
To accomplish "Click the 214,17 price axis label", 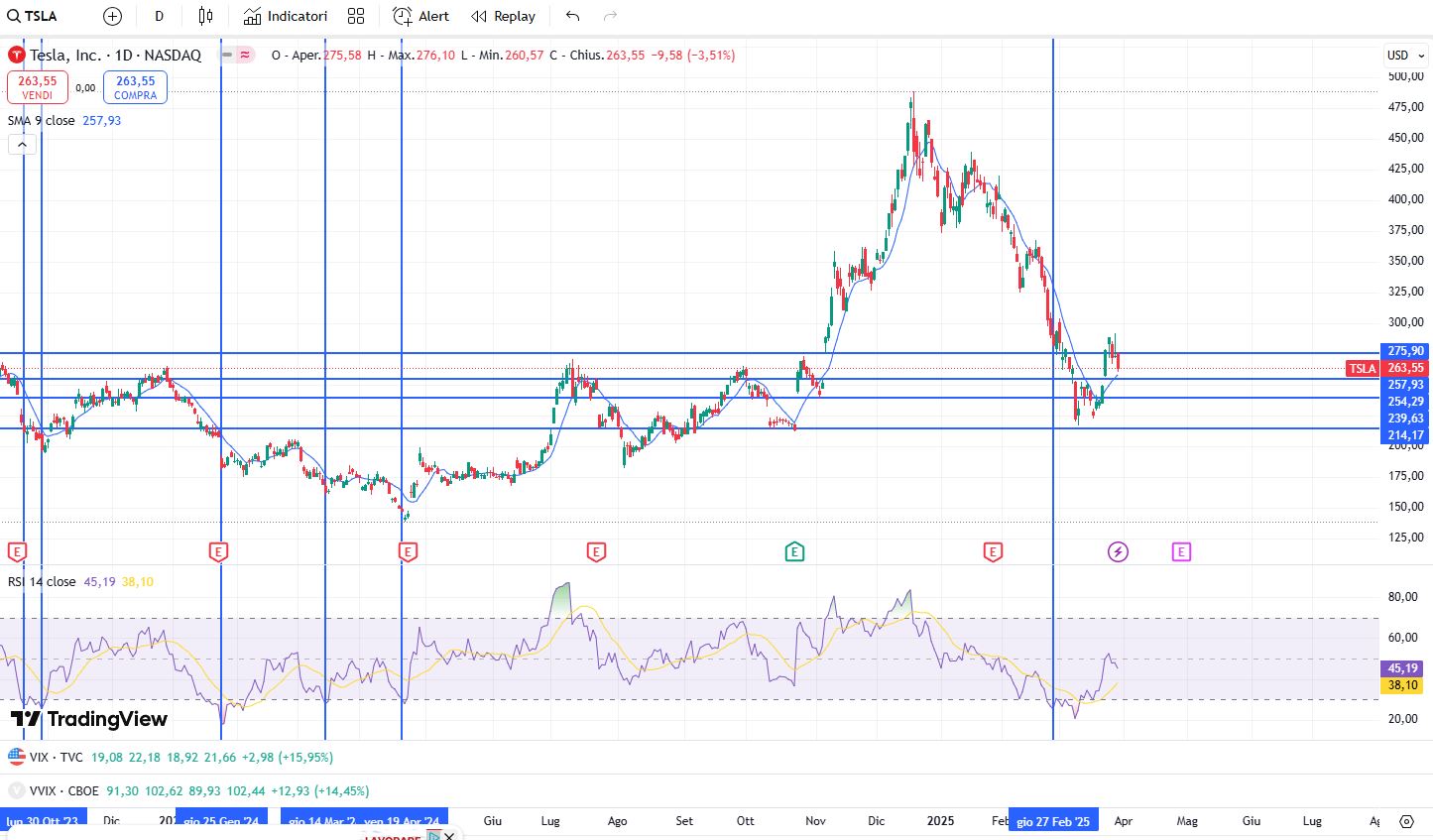I will tap(1405, 435).
